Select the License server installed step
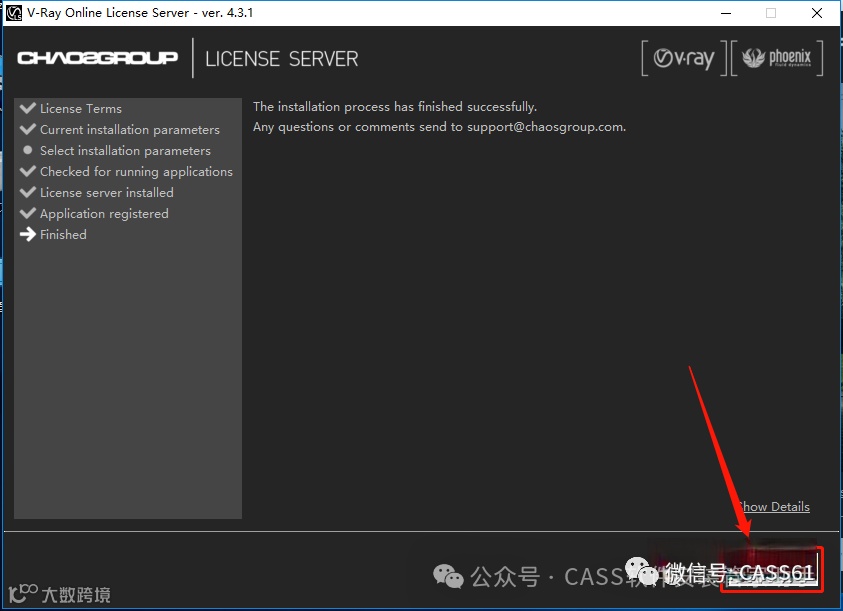 (106, 193)
